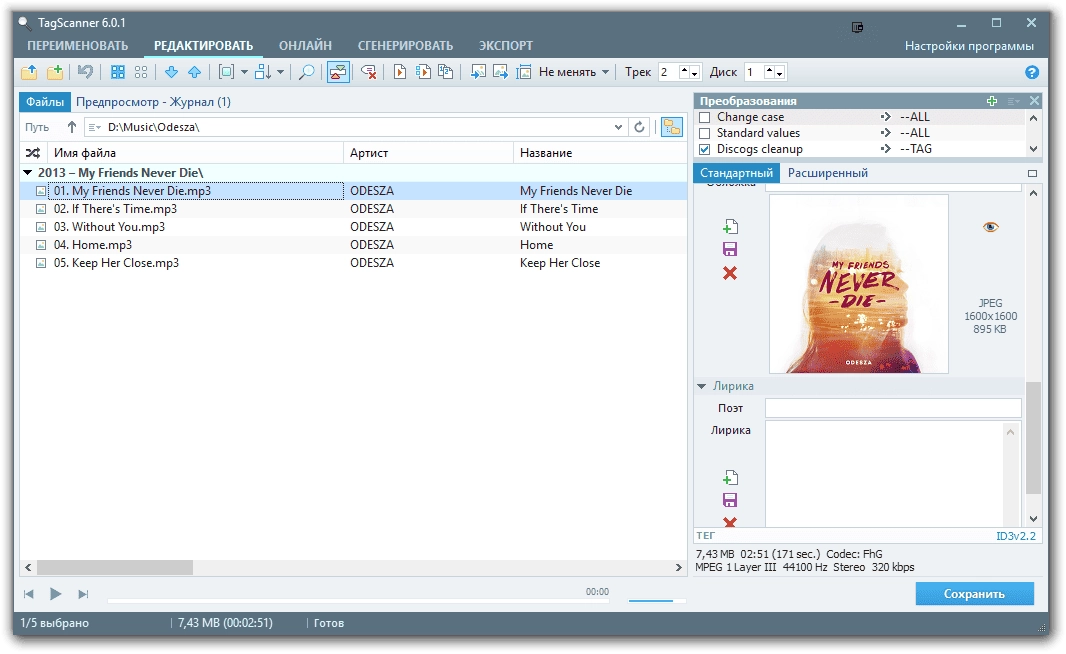The width and height of the screenshot is (1066, 654).
Task: Move file down with blue down arrow
Action: tap(171, 72)
